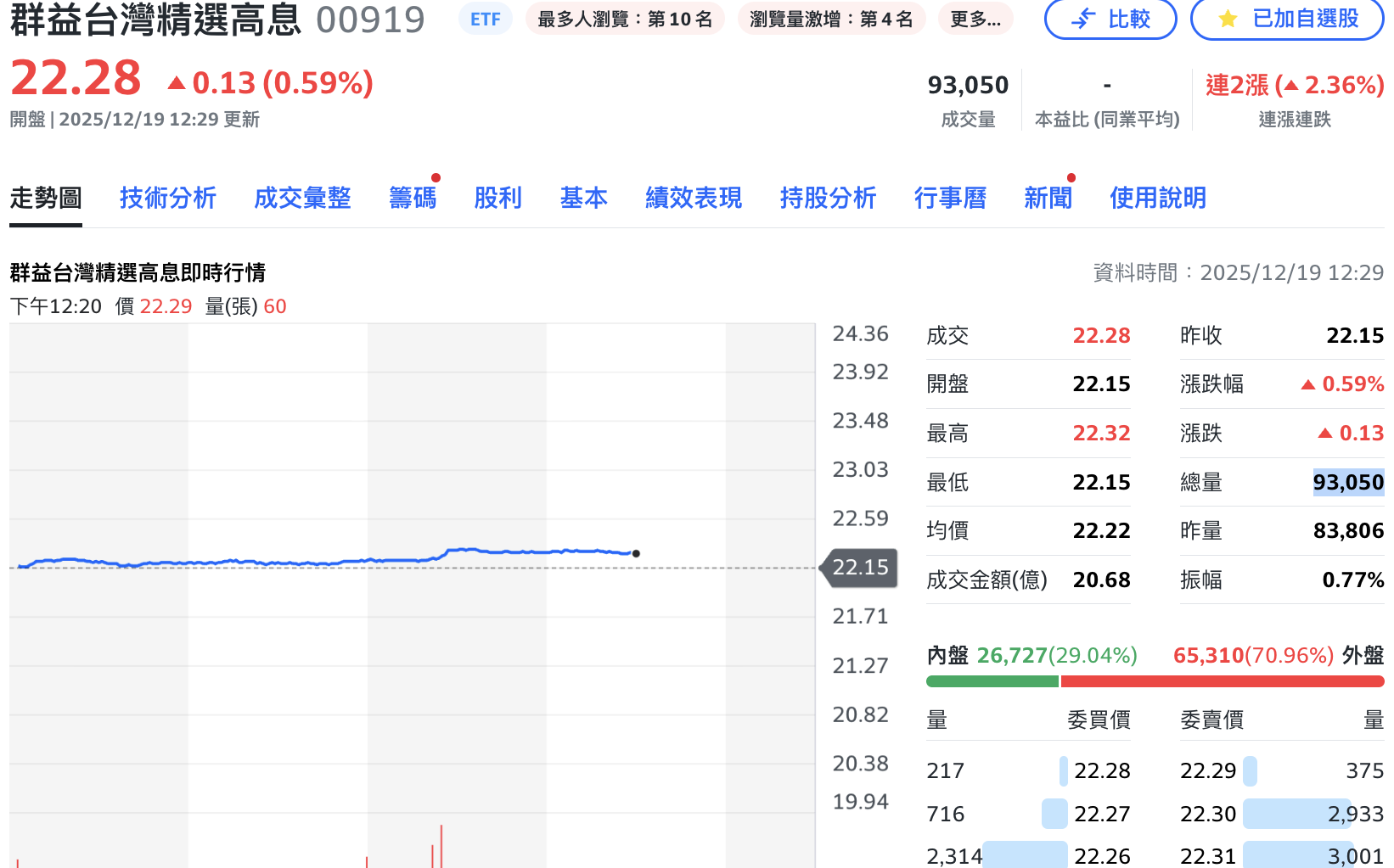The image size is (1394, 868).
Task: Click the red notification dot on 新聞 tab
Action: 1071,178
